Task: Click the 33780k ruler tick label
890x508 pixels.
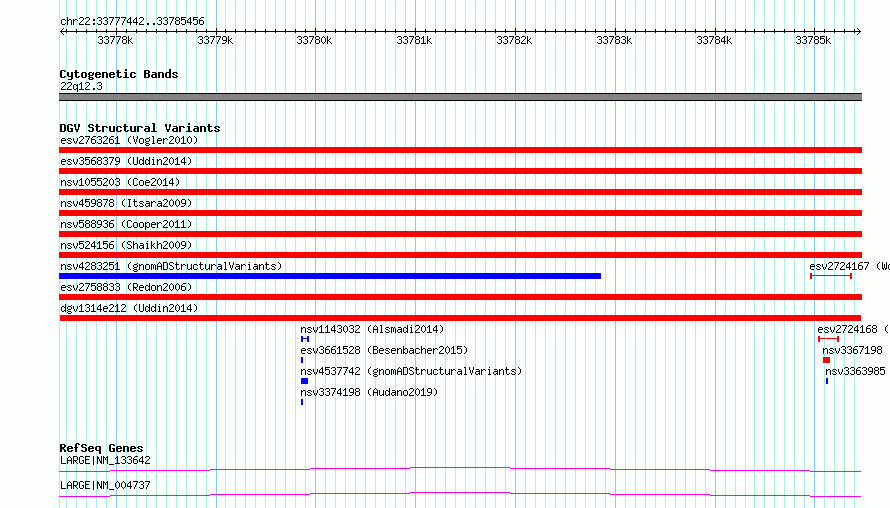Action: (314, 40)
